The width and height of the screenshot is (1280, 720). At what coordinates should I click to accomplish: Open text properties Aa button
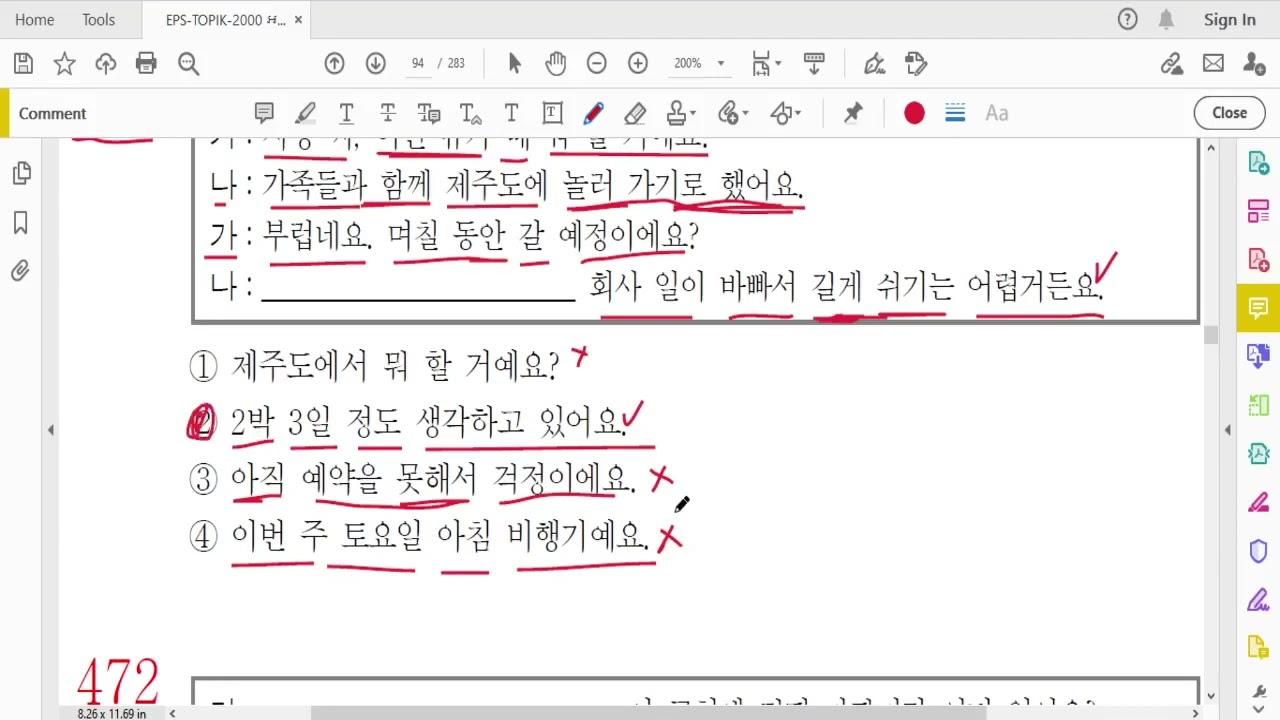coord(996,113)
